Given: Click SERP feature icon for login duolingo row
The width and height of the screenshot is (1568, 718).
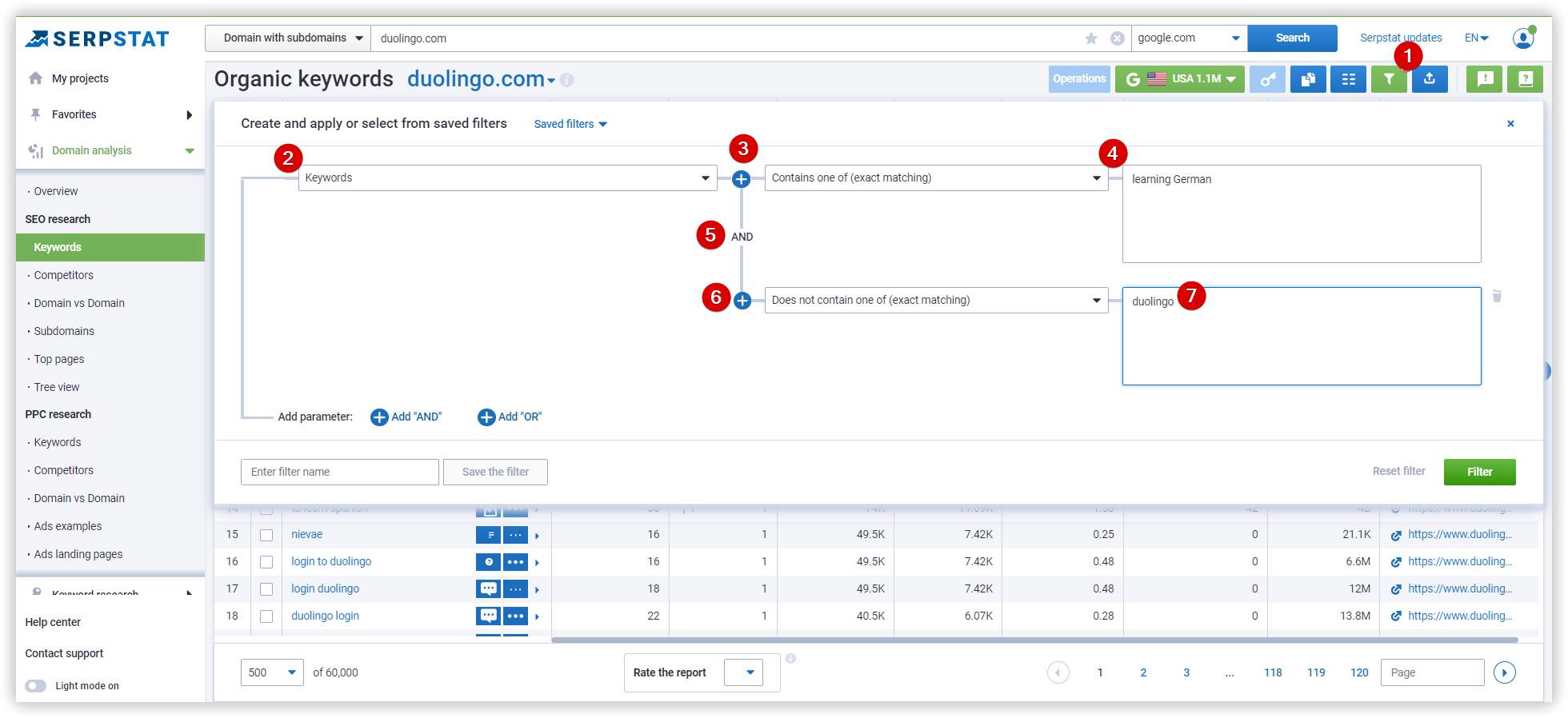Looking at the screenshot, I should [x=488, y=589].
